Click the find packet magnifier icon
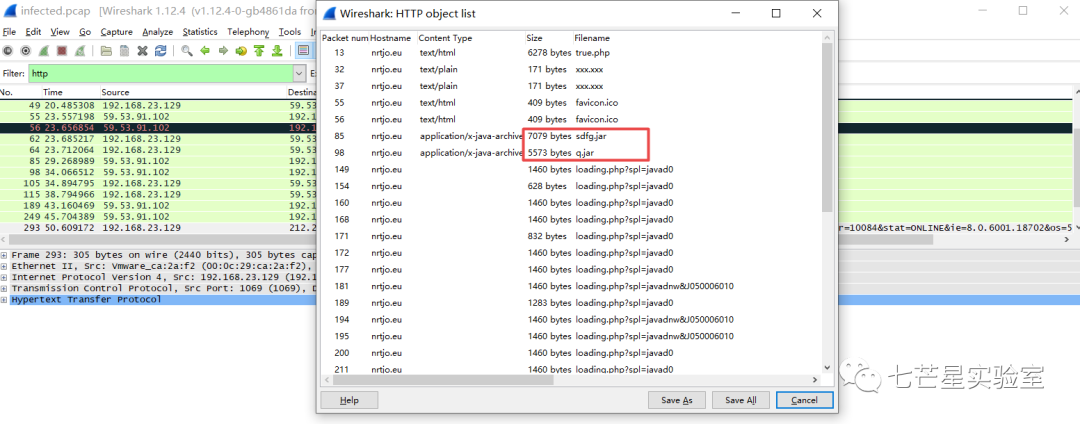Screen dimensions: 1080x424 [x=187, y=51]
